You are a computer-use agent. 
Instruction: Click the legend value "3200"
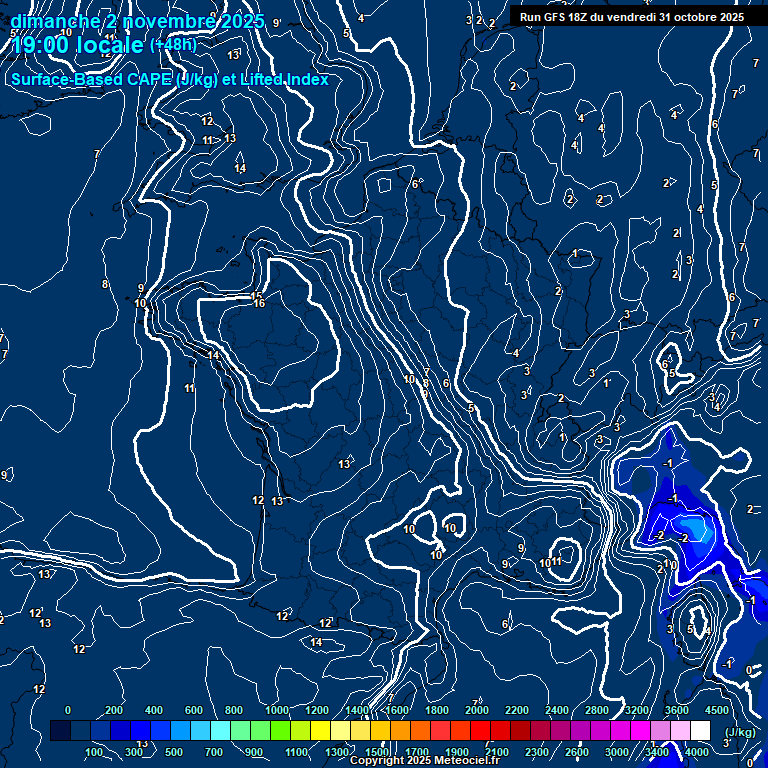(x=637, y=710)
